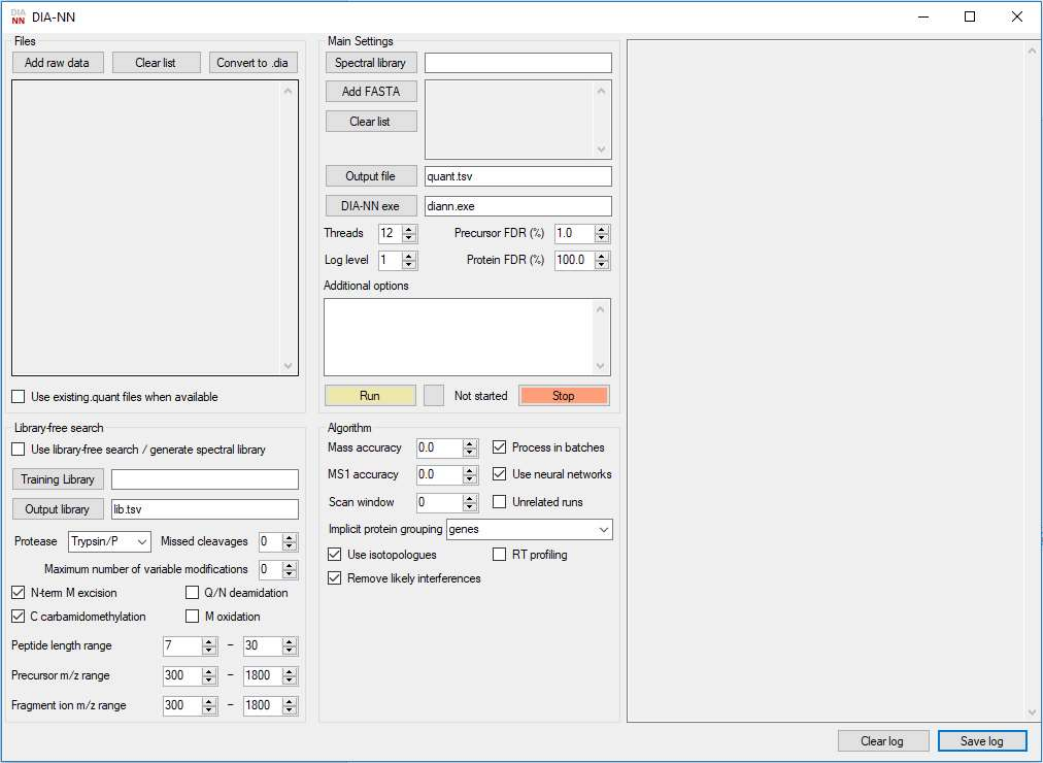Click the Output library button
Image resolution: width=1043 pixels, height=763 pixels.
58,509
